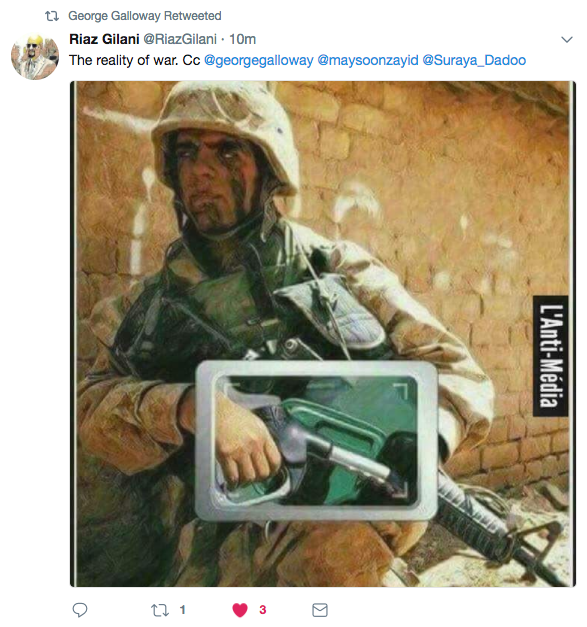The image size is (587, 627).
Task: Click the tweet text "The reality of war"
Action: [x=123, y=60]
